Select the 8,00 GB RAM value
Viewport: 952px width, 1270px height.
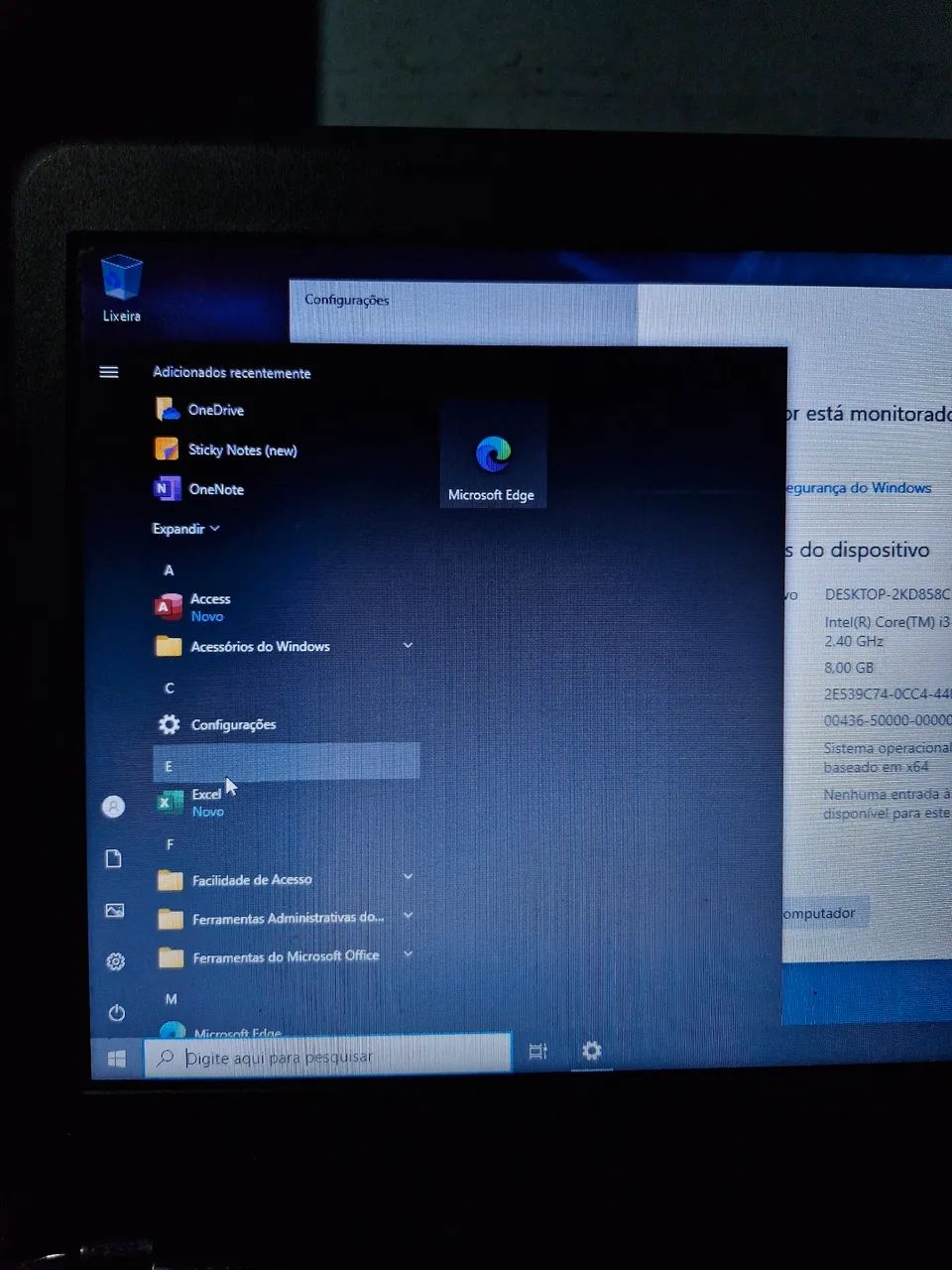(x=849, y=668)
